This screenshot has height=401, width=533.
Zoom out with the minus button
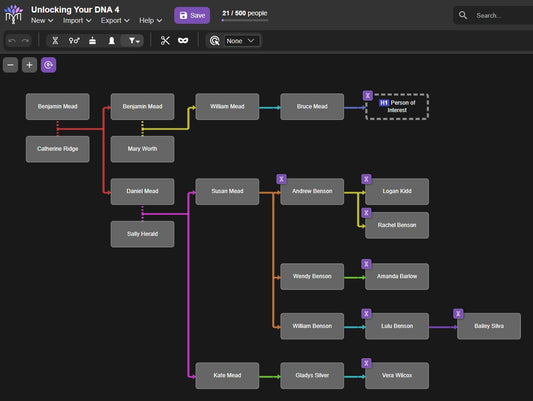click(x=11, y=65)
